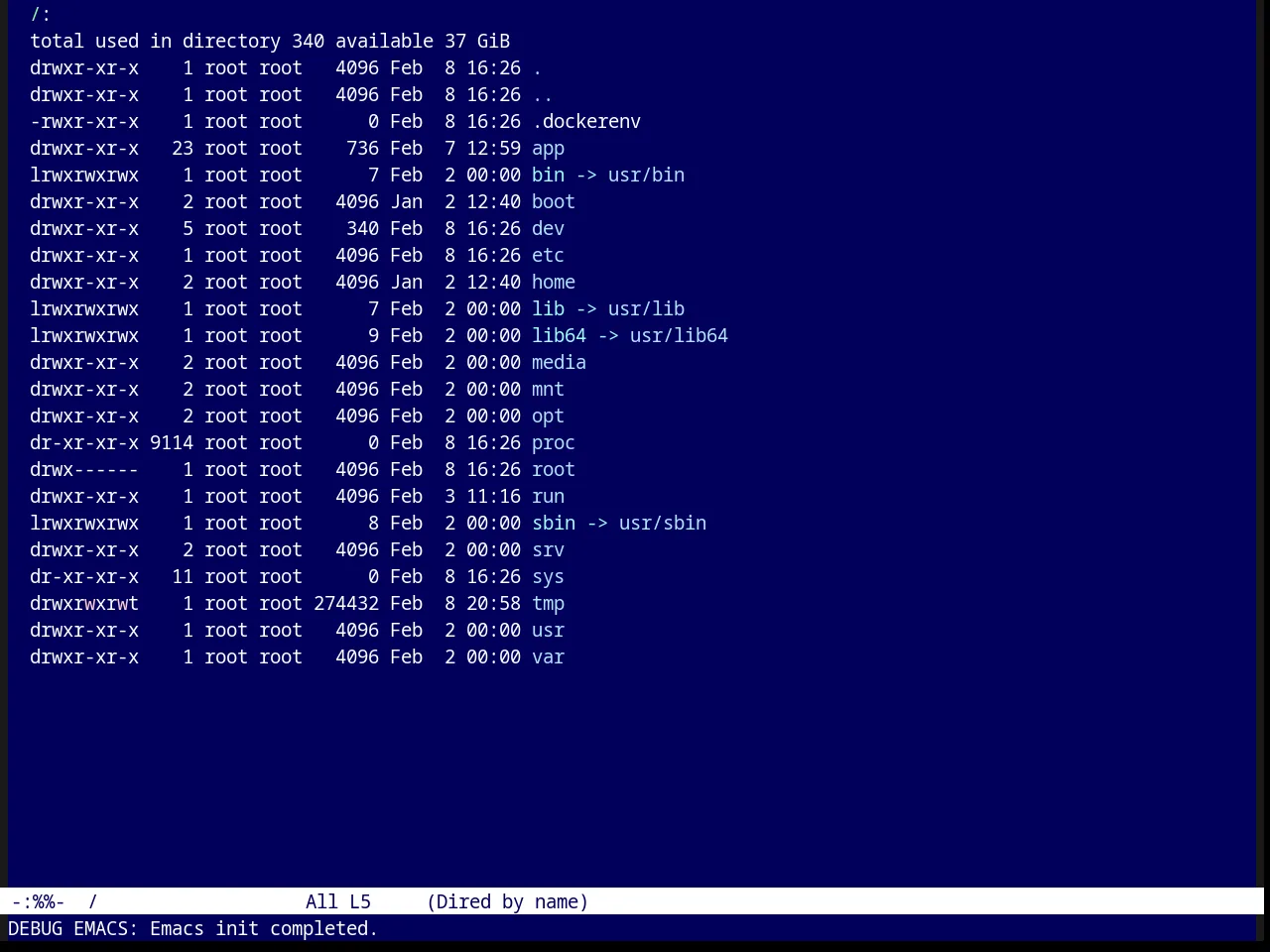The image size is (1270, 952).
Task: Open the proc directory
Action: pos(554,443)
